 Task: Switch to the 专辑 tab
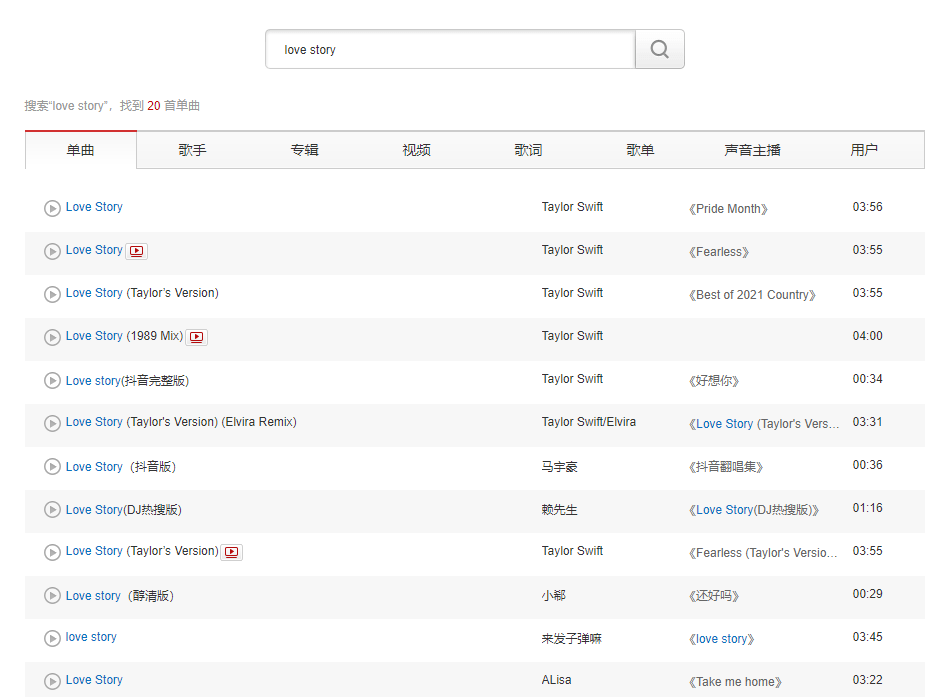click(x=304, y=150)
